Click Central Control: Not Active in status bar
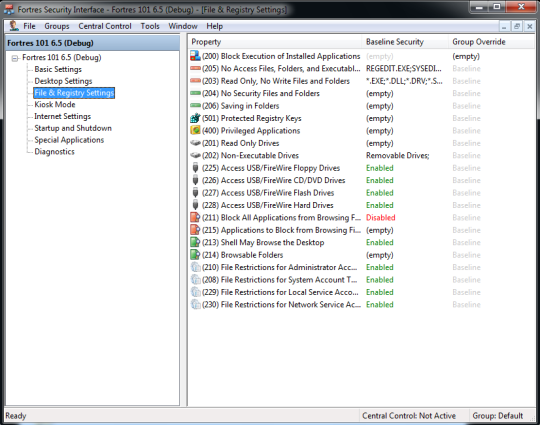The width and height of the screenshot is (540, 425). click(x=409, y=416)
